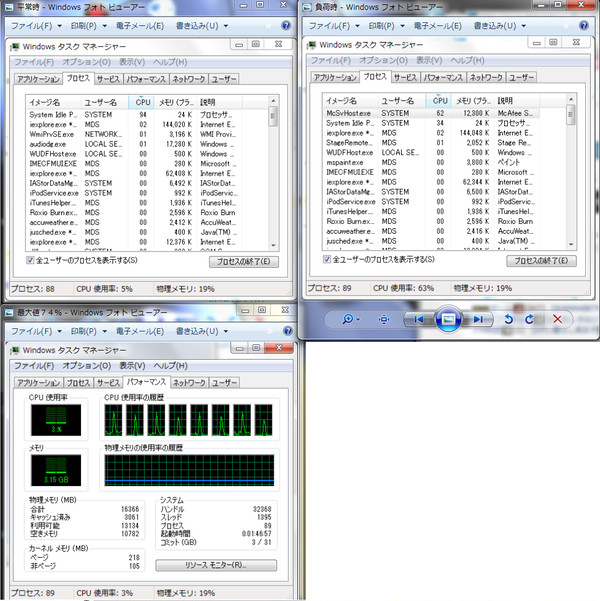The width and height of the screenshot is (600, 601).
Task: Click 電子メール(E) in 負荷時 viewer
Action: (438, 26)
